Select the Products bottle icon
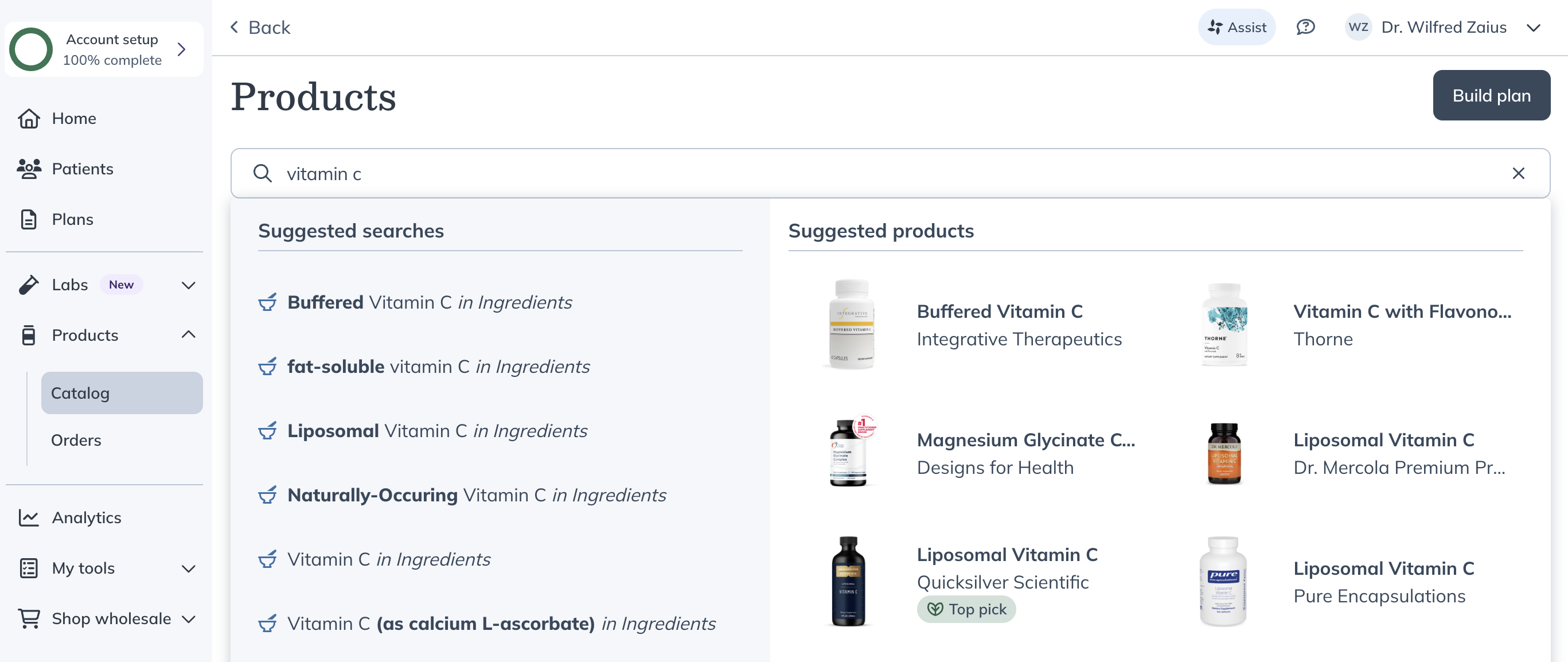 tap(28, 335)
